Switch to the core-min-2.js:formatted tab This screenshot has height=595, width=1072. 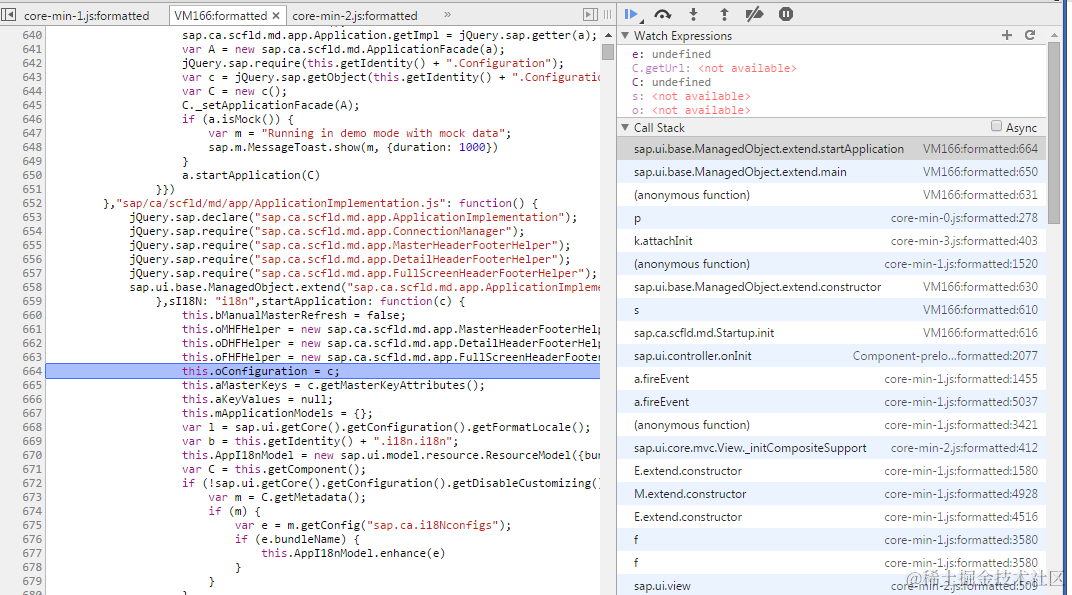click(x=354, y=15)
